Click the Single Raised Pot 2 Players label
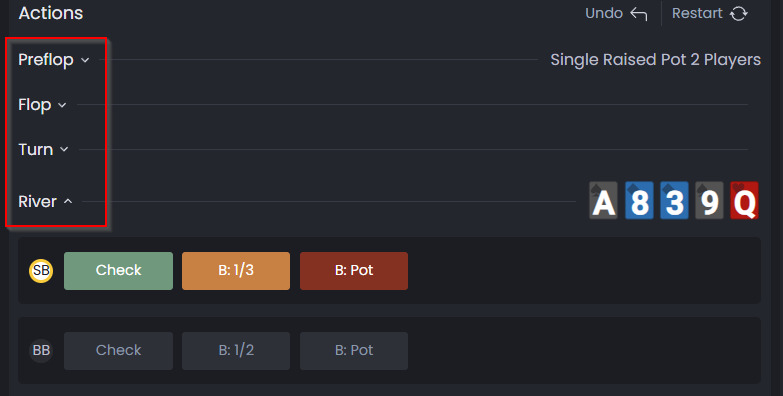The height and width of the screenshot is (396, 783). (655, 60)
